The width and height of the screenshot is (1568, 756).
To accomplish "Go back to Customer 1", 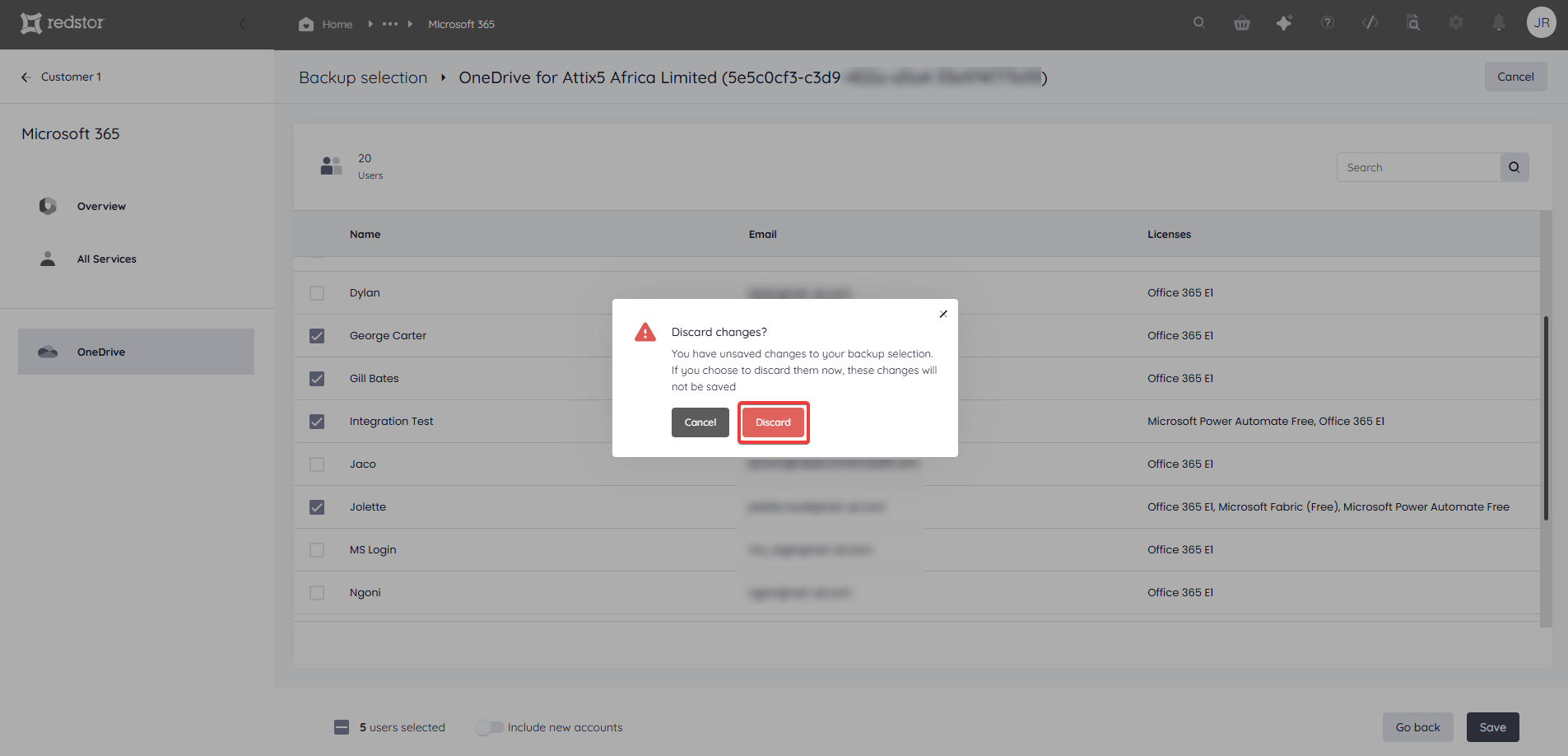I will 72,77.
